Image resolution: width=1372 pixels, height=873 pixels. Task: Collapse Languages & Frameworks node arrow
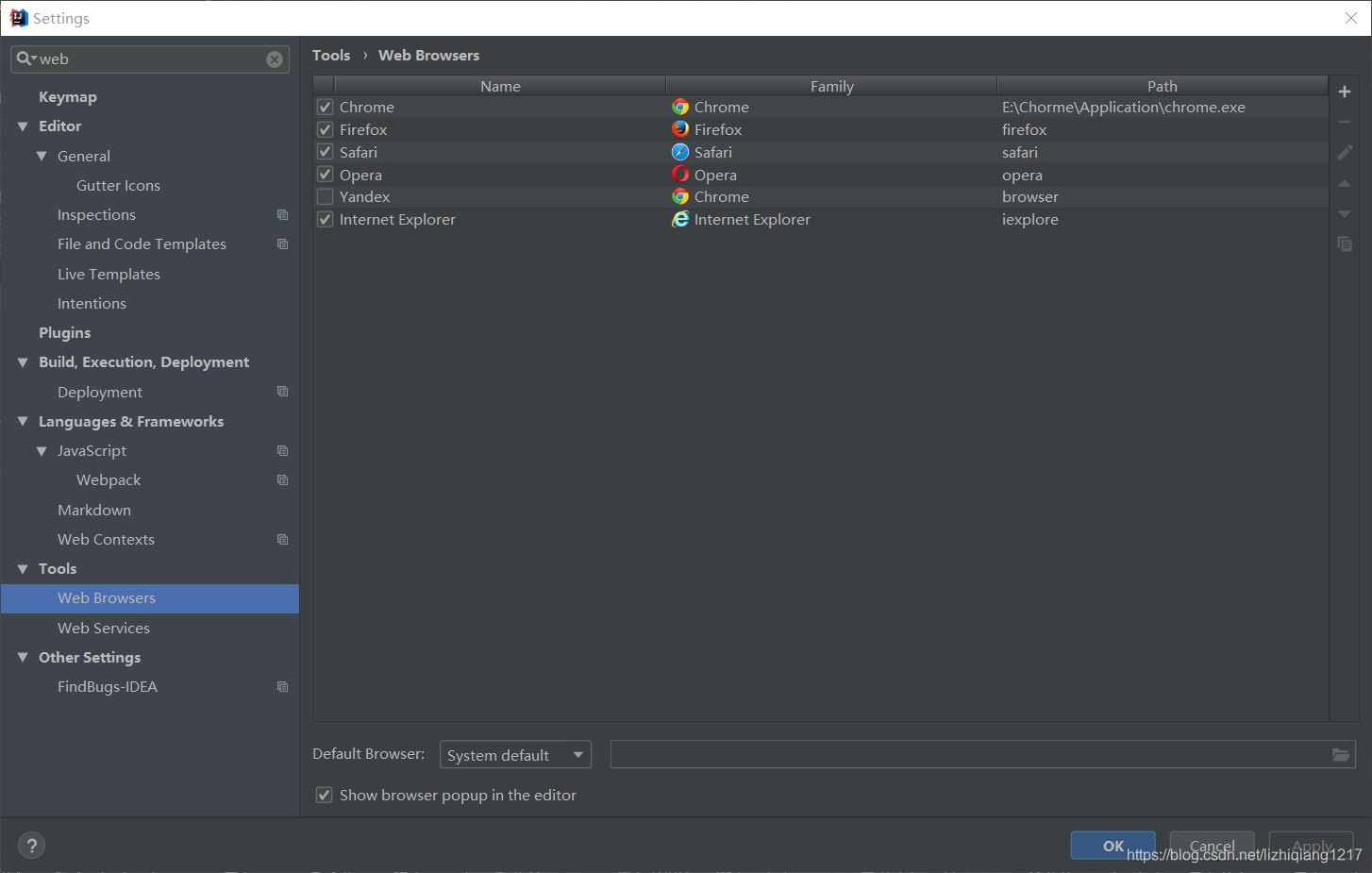[23, 422]
